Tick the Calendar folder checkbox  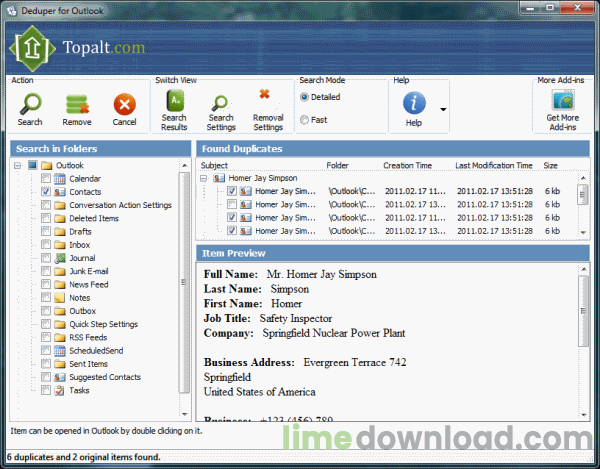pyautogui.click(x=46, y=179)
